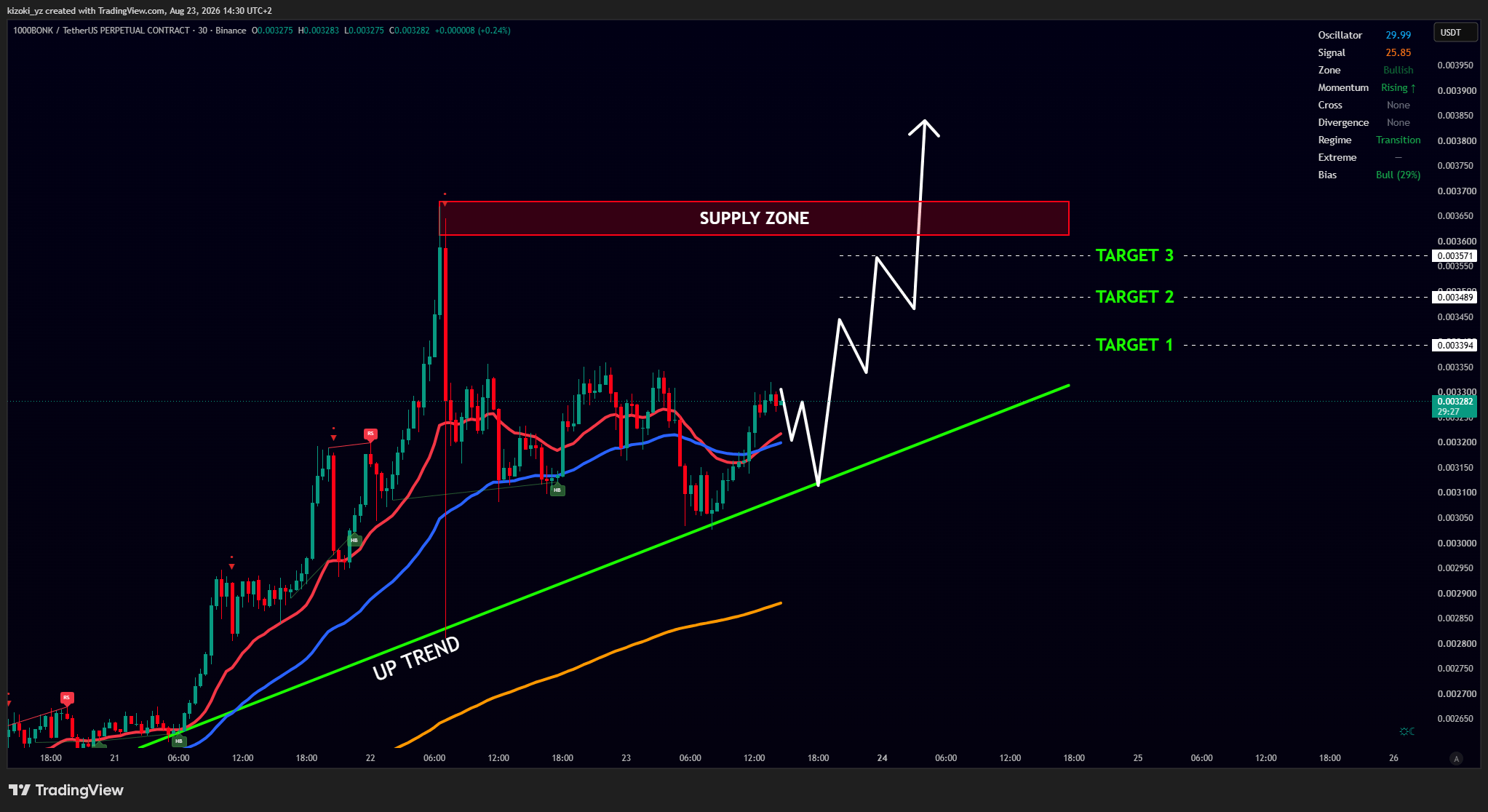Click the 'TARGET 3' label
The height and width of the screenshot is (812, 1488).
tap(1135, 255)
